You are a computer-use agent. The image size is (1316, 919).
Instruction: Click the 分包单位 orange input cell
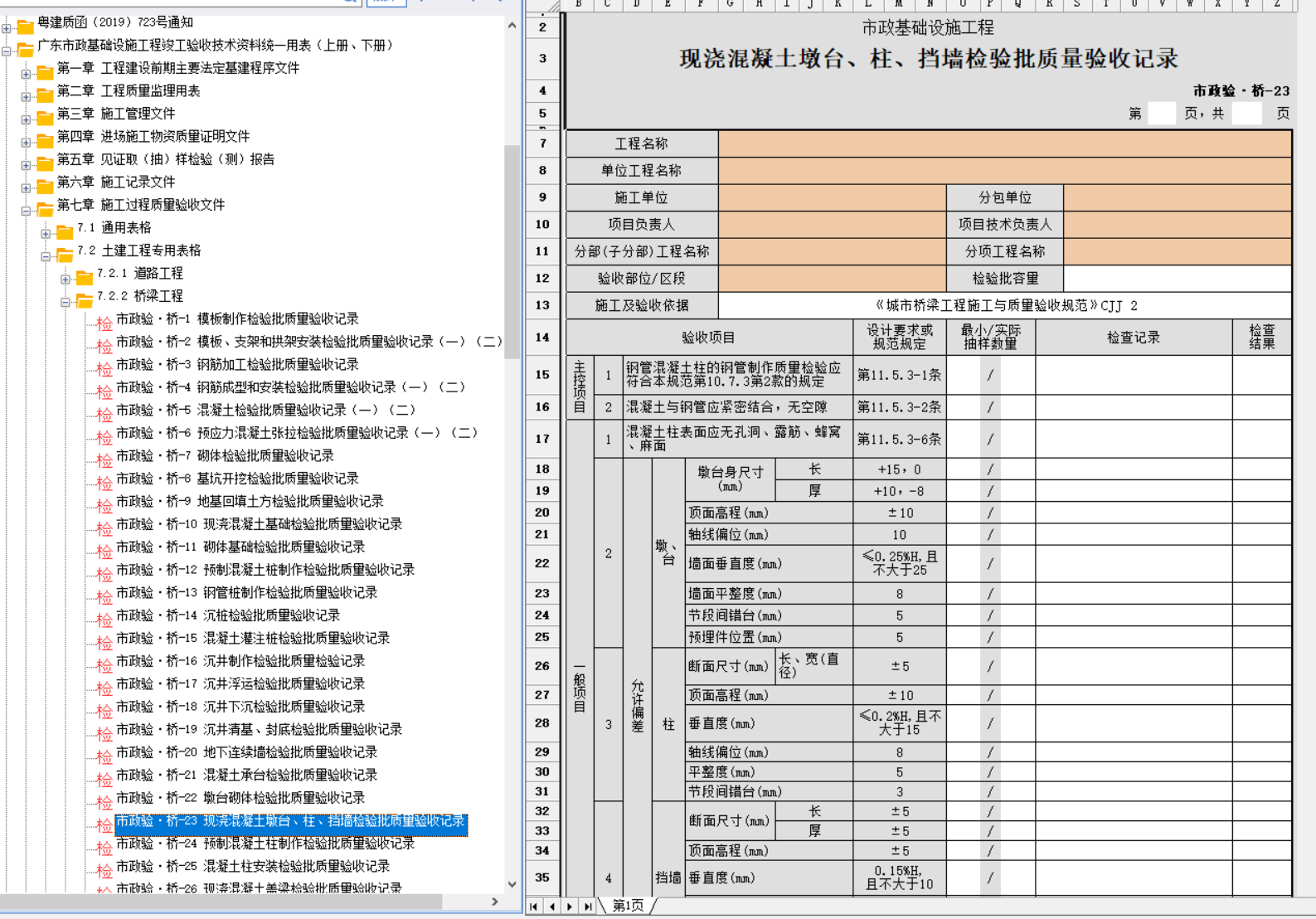coord(1177,197)
